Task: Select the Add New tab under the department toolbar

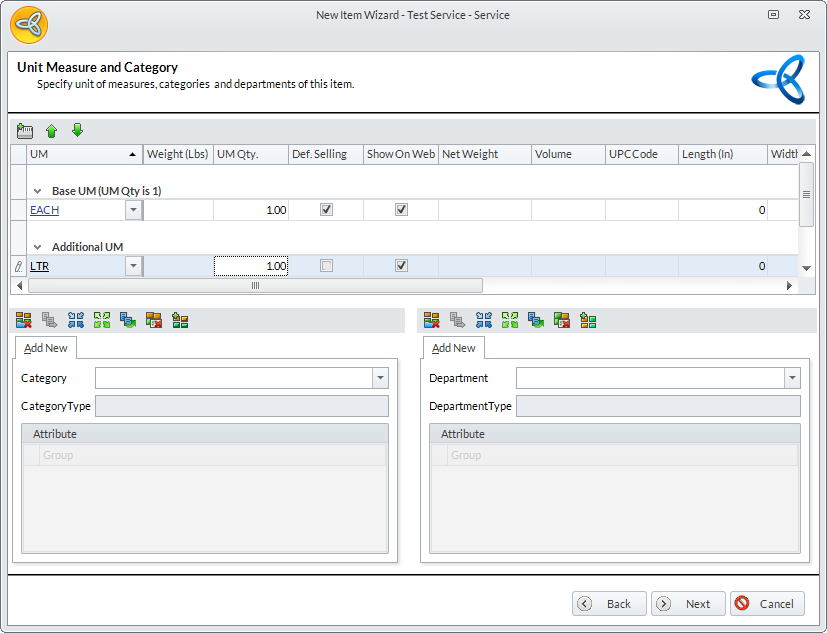Action: tap(454, 348)
